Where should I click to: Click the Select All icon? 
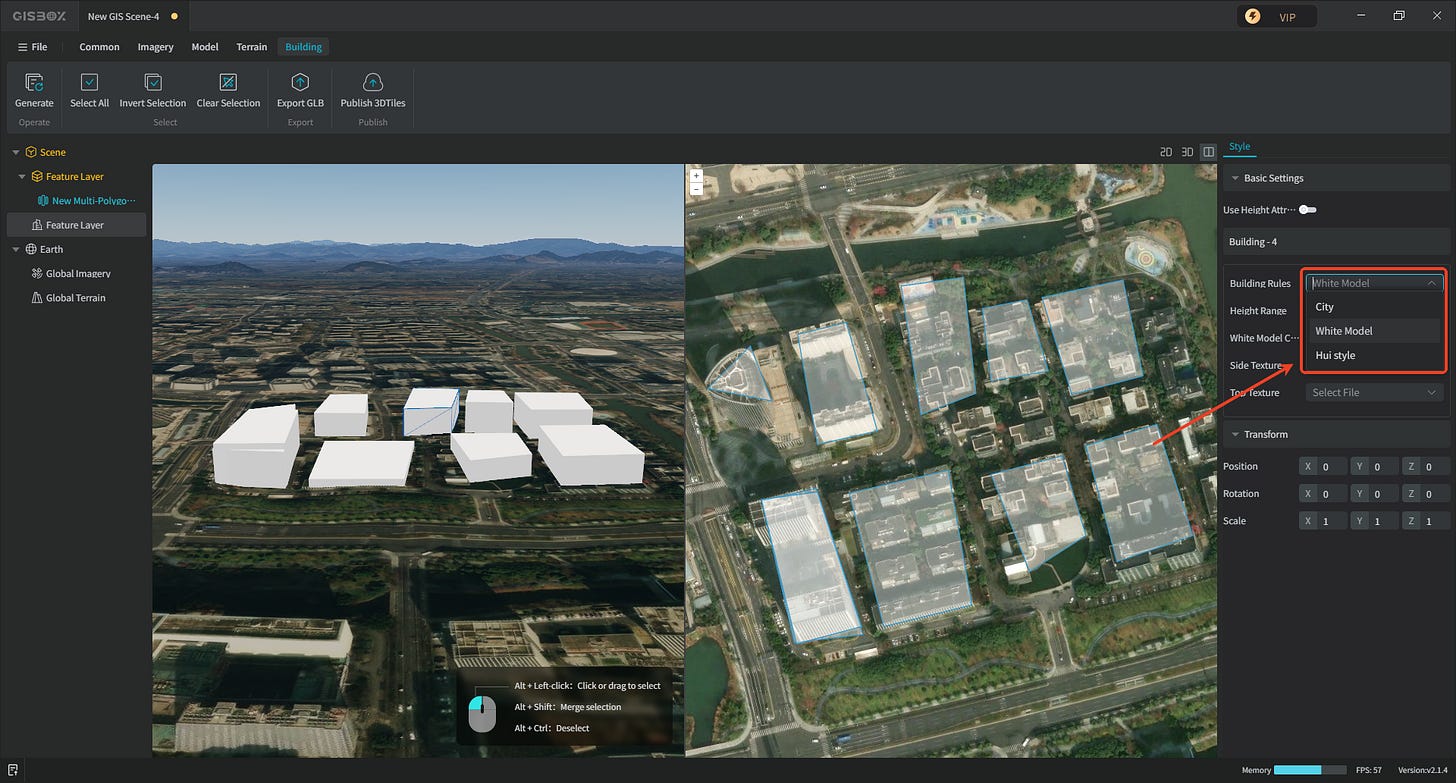point(89,83)
